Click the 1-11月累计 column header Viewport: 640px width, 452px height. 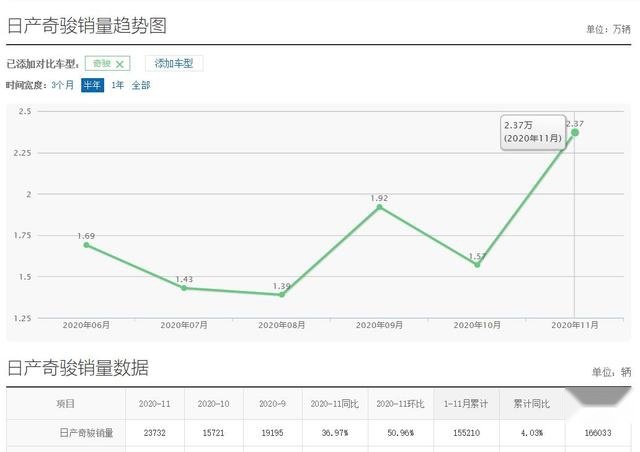coord(466,404)
